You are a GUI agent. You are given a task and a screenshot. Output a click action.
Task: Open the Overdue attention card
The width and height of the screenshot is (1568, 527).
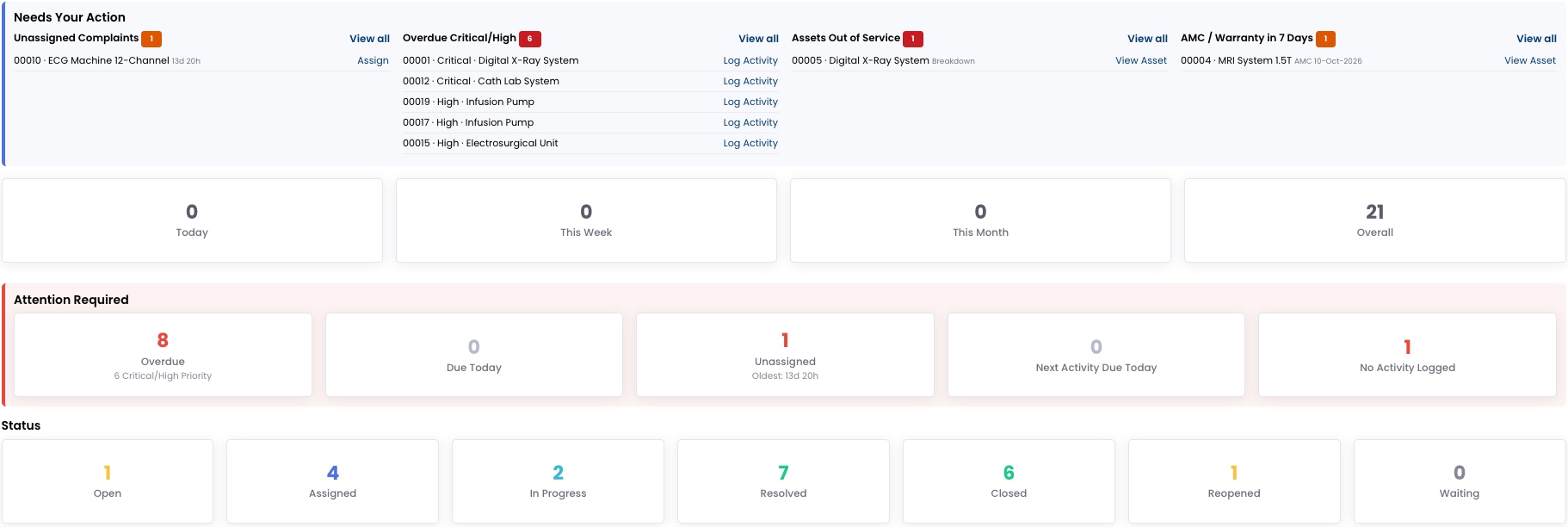pos(163,355)
